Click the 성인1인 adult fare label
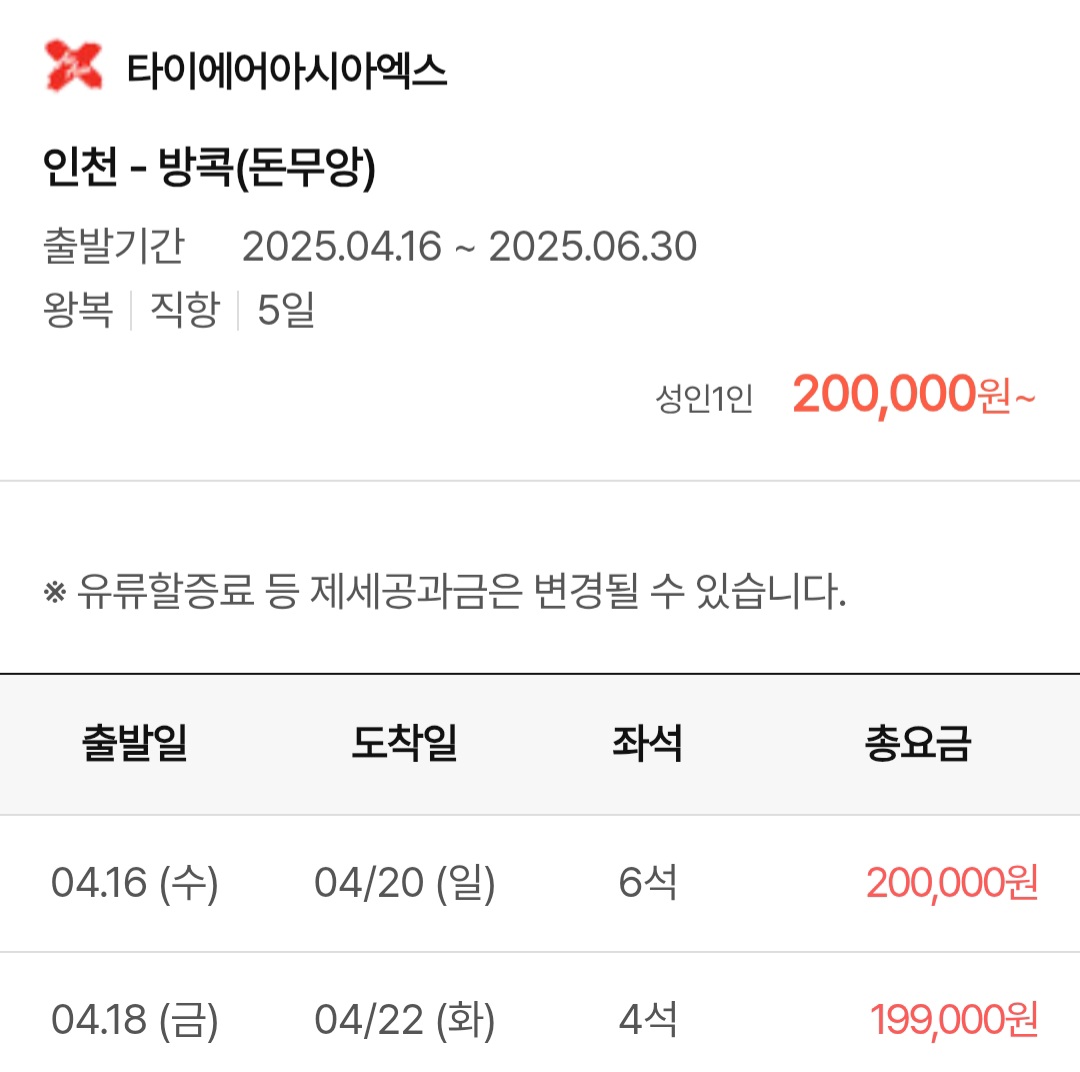Image resolution: width=1080 pixels, height=1072 pixels. pyautogui.click(x=704, y=398)
